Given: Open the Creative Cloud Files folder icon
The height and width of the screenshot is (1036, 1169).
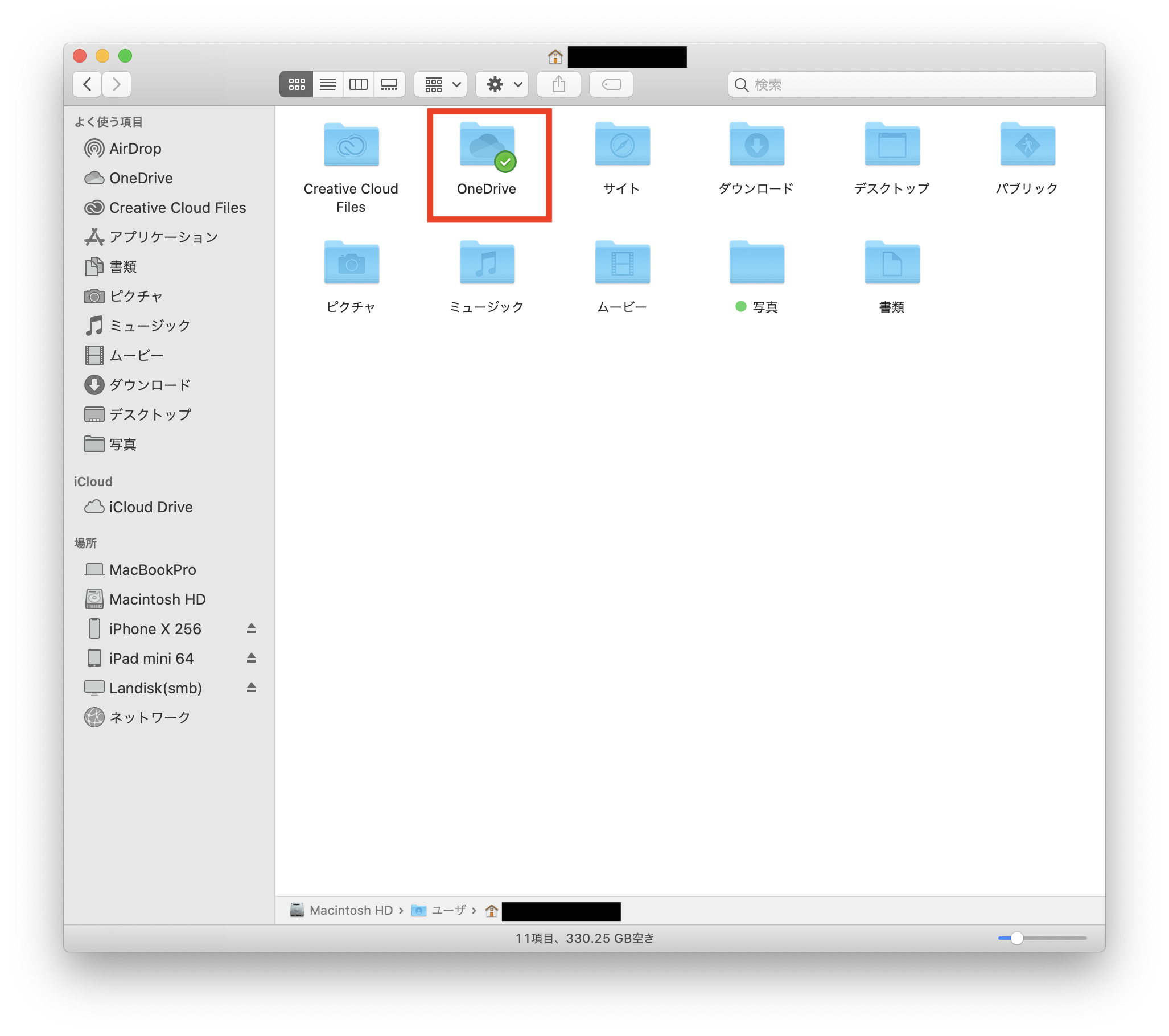Looking at the screenshot, I should [351, 146].
